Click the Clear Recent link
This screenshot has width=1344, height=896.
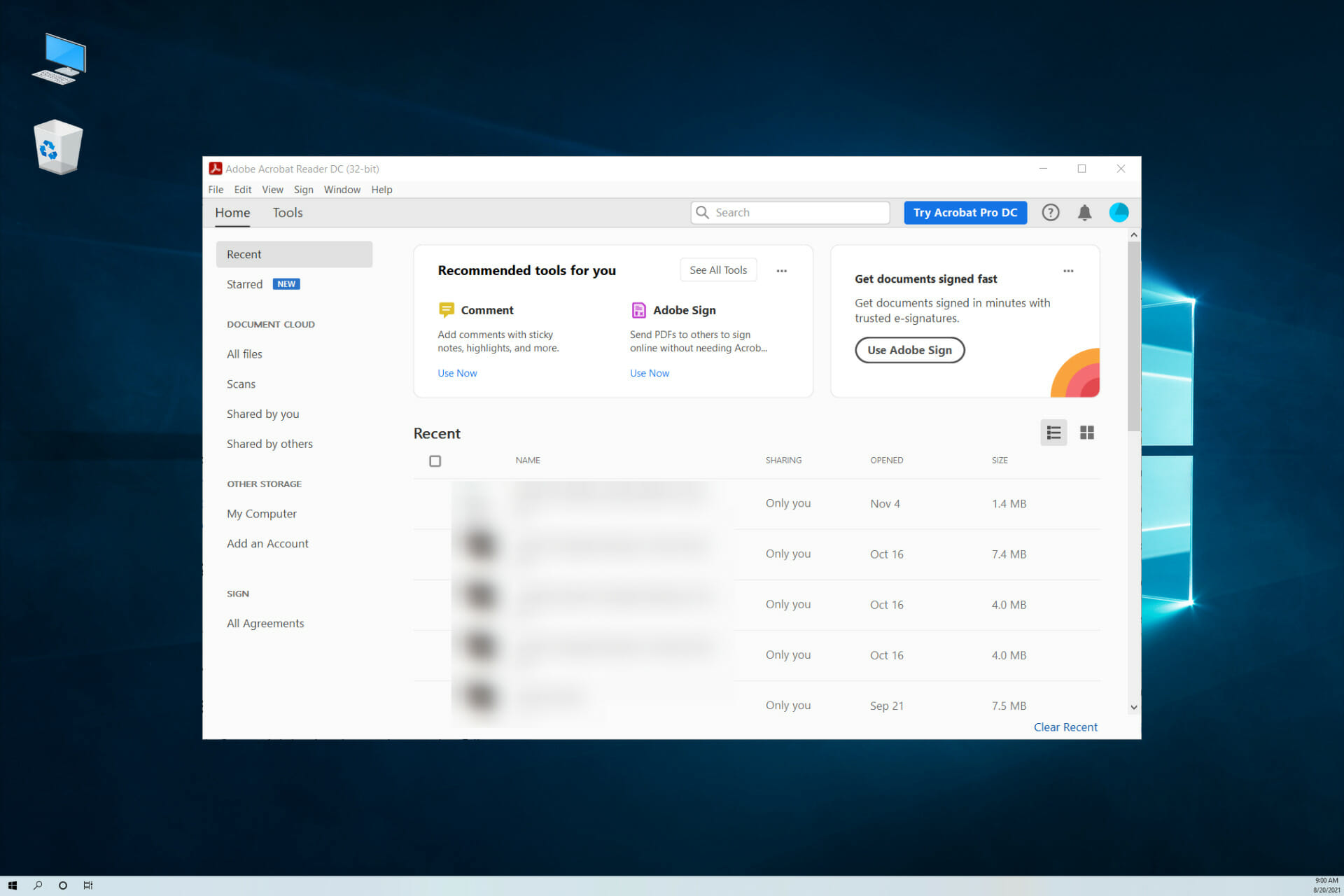coord(1065,727)
